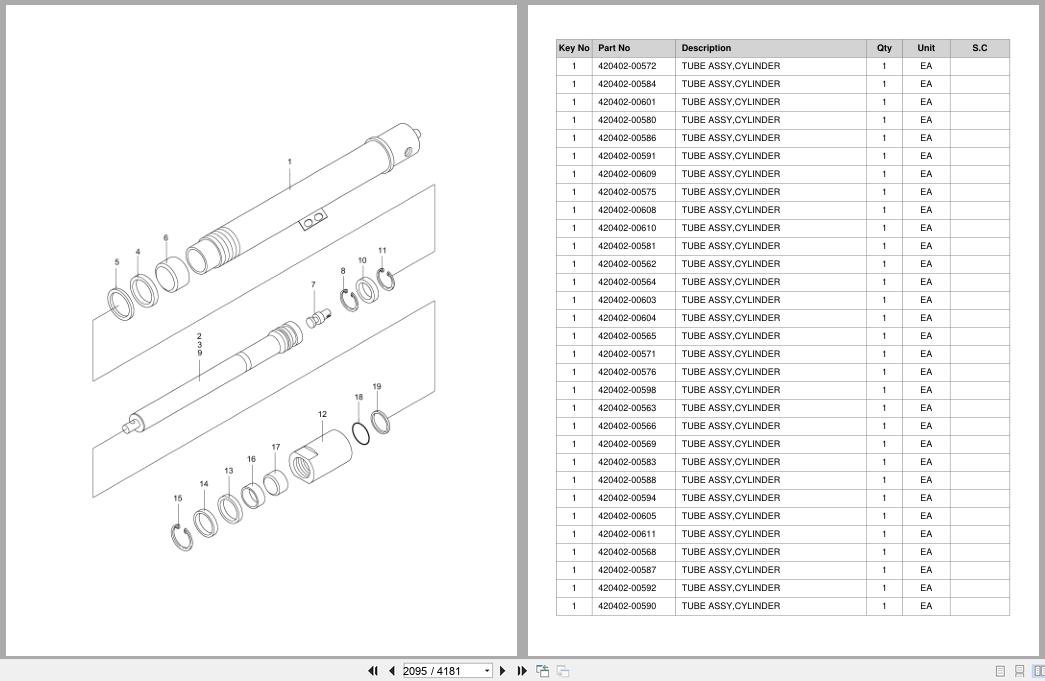Click the previous view navigation icon
1045x681 pixels.
click(543, 671)
